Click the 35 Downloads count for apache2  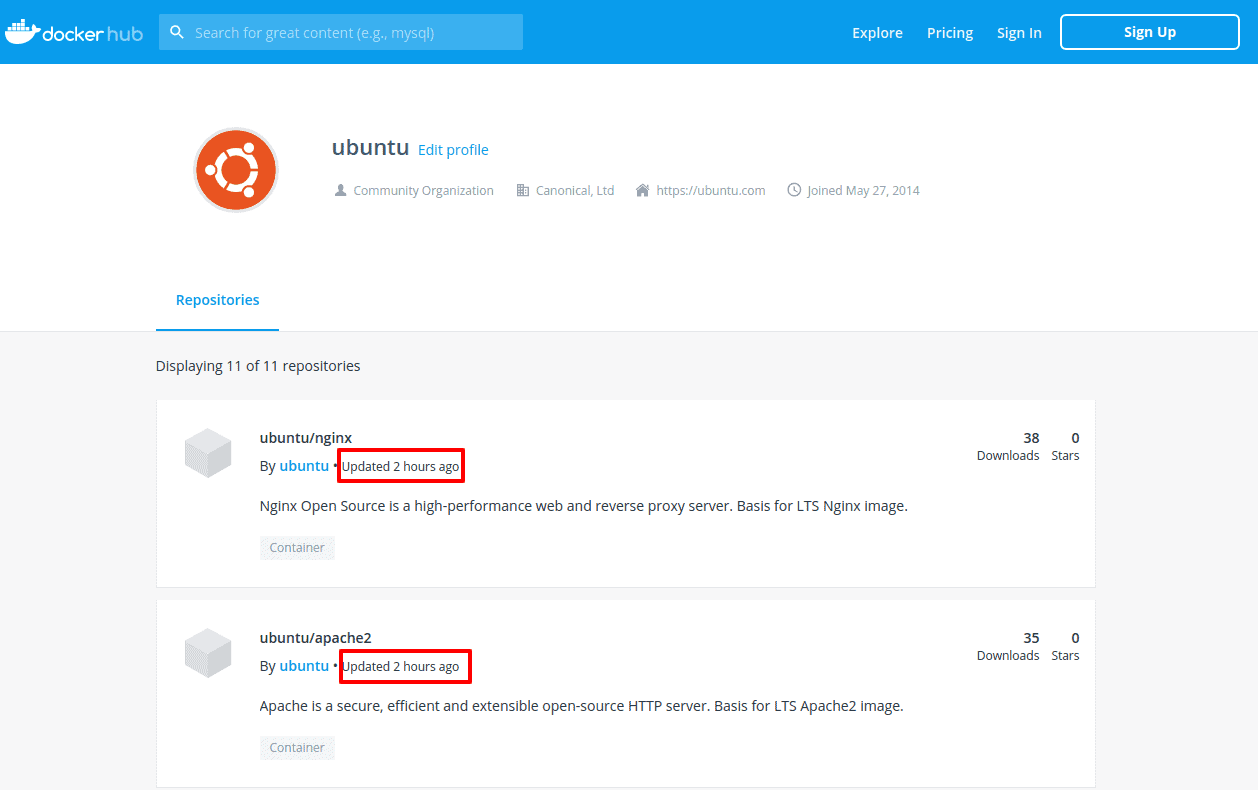[1008, 646]
